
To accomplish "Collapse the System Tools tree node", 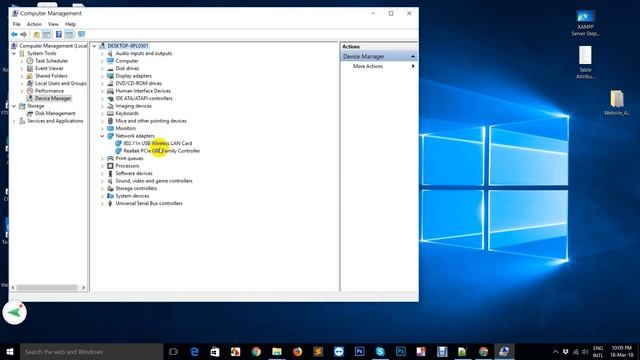I will pyautogui.click(x=14, y=53).
